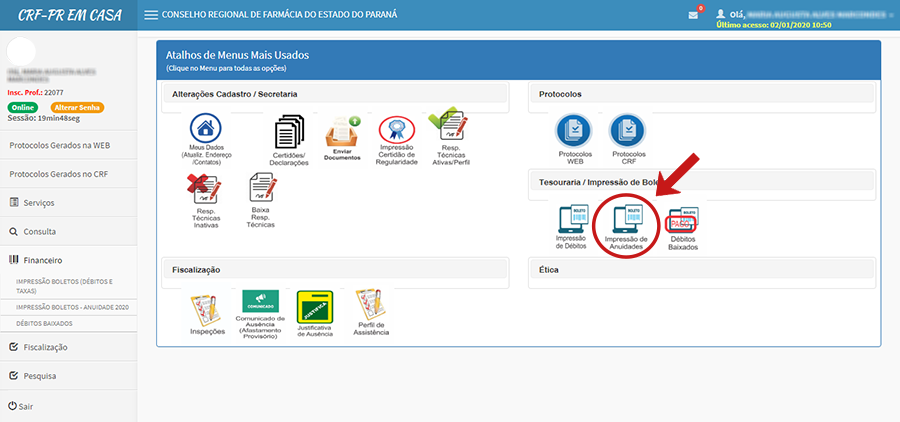Expand the Serviços sidebar menu
This screenshot has height=422, width=900.
tap(38, 202)
